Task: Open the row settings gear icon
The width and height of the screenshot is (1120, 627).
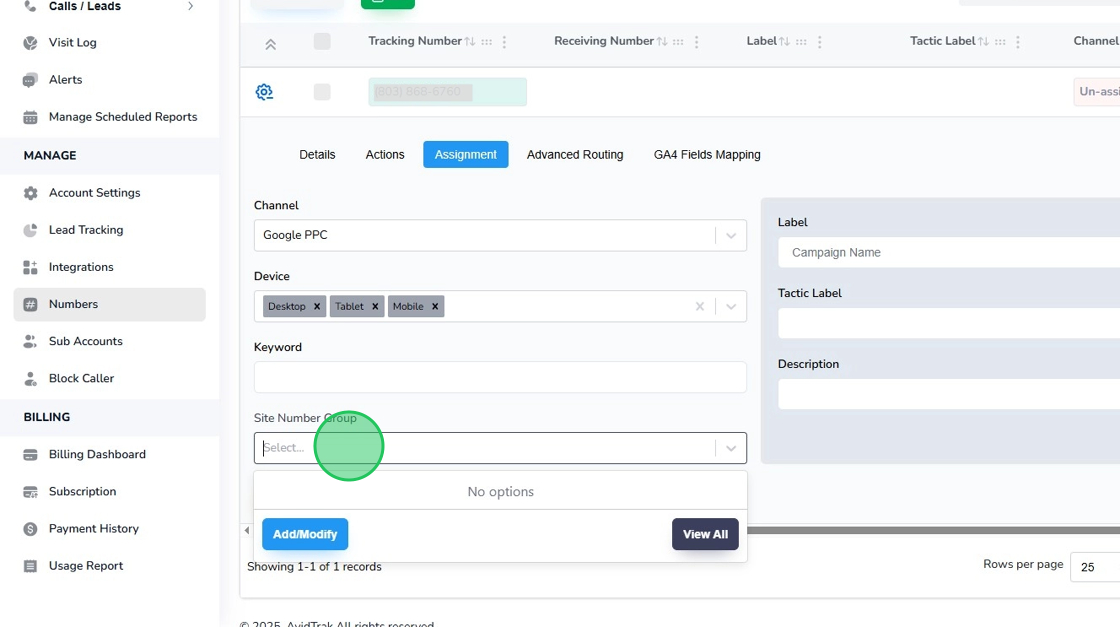Action: 264,91
